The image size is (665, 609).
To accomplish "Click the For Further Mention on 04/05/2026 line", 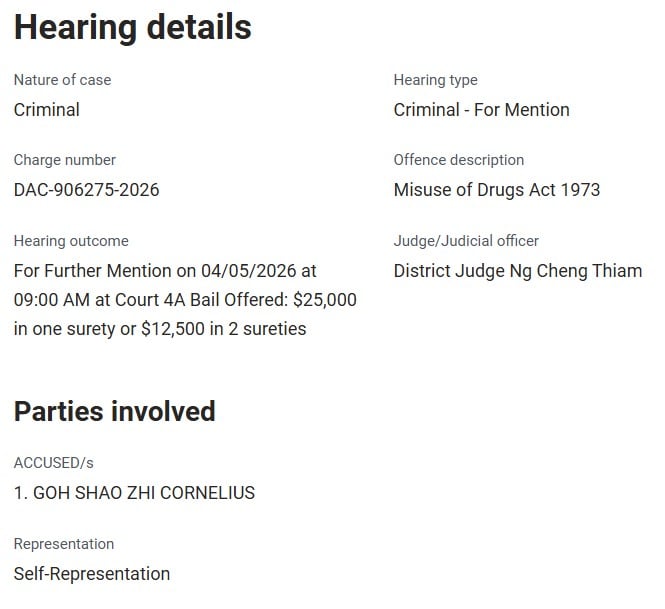I will coord(165,271).
